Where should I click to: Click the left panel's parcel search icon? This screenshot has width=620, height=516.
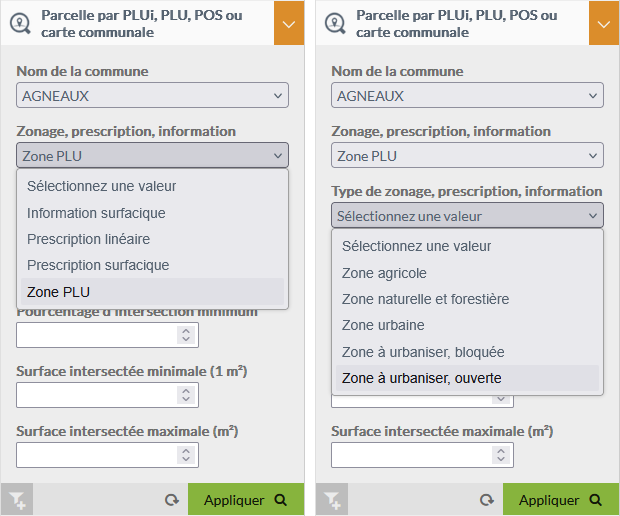coord(20,24)
